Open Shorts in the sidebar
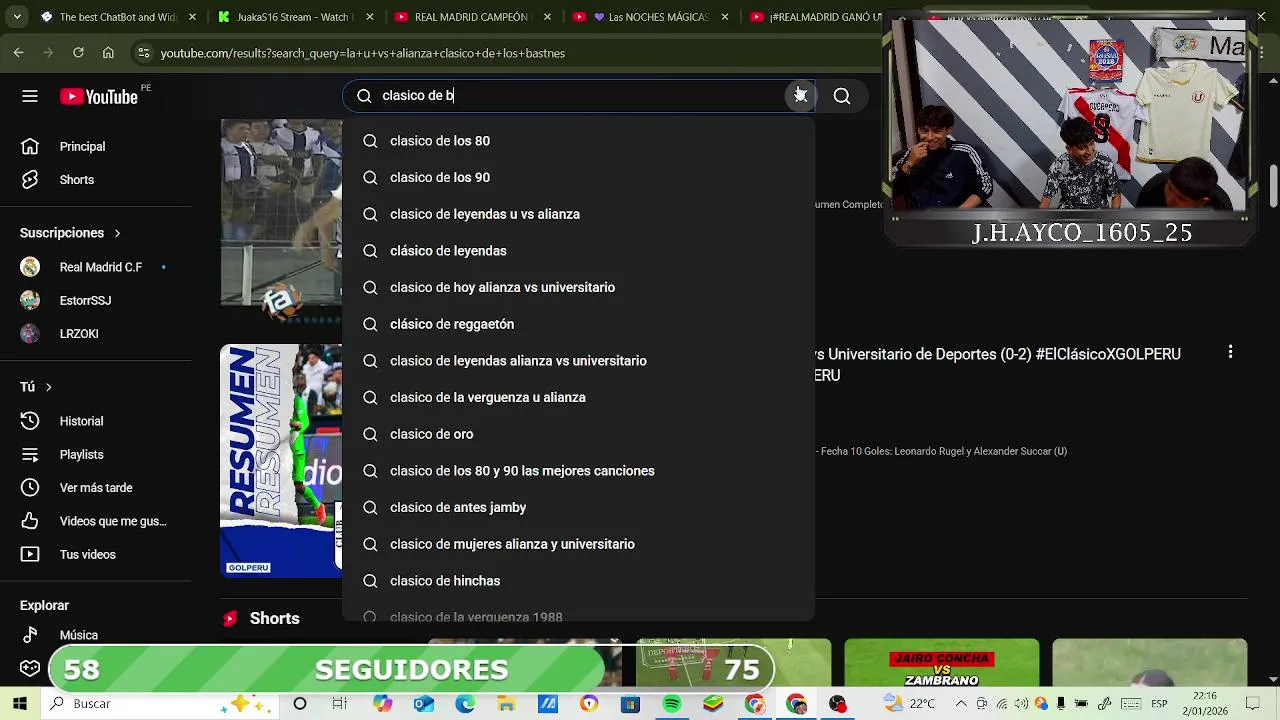1280x720 pixels. coord(76,180)
